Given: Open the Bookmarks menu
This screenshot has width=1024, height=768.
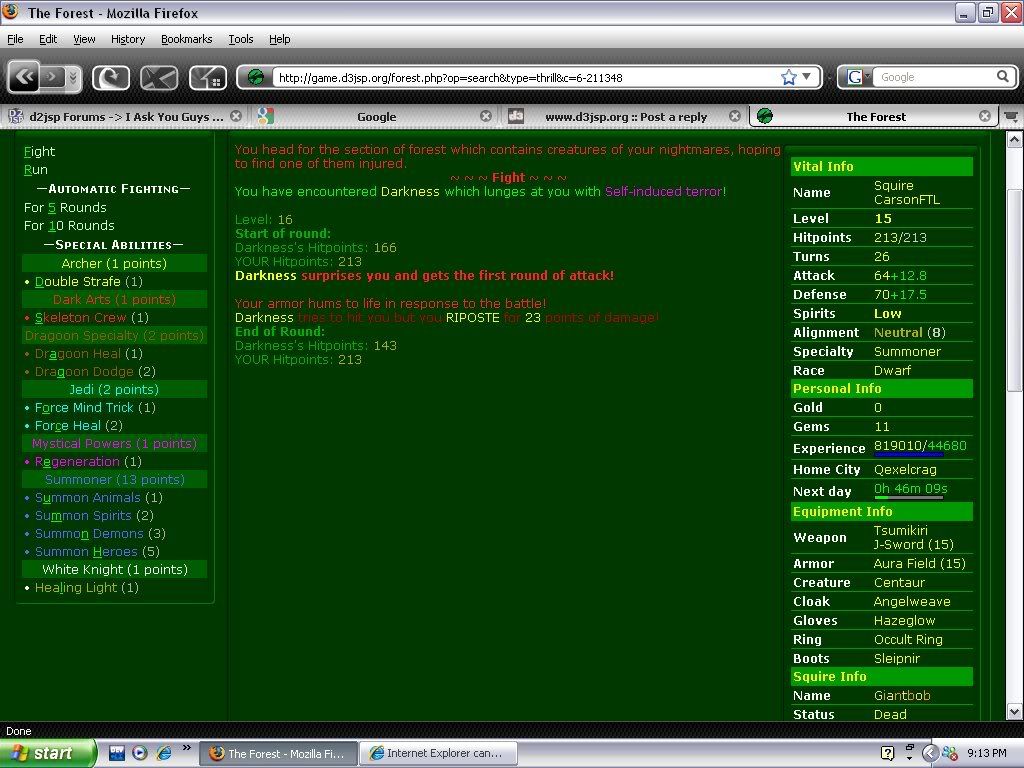Looking at the screenshot, I should click(186, 39).
